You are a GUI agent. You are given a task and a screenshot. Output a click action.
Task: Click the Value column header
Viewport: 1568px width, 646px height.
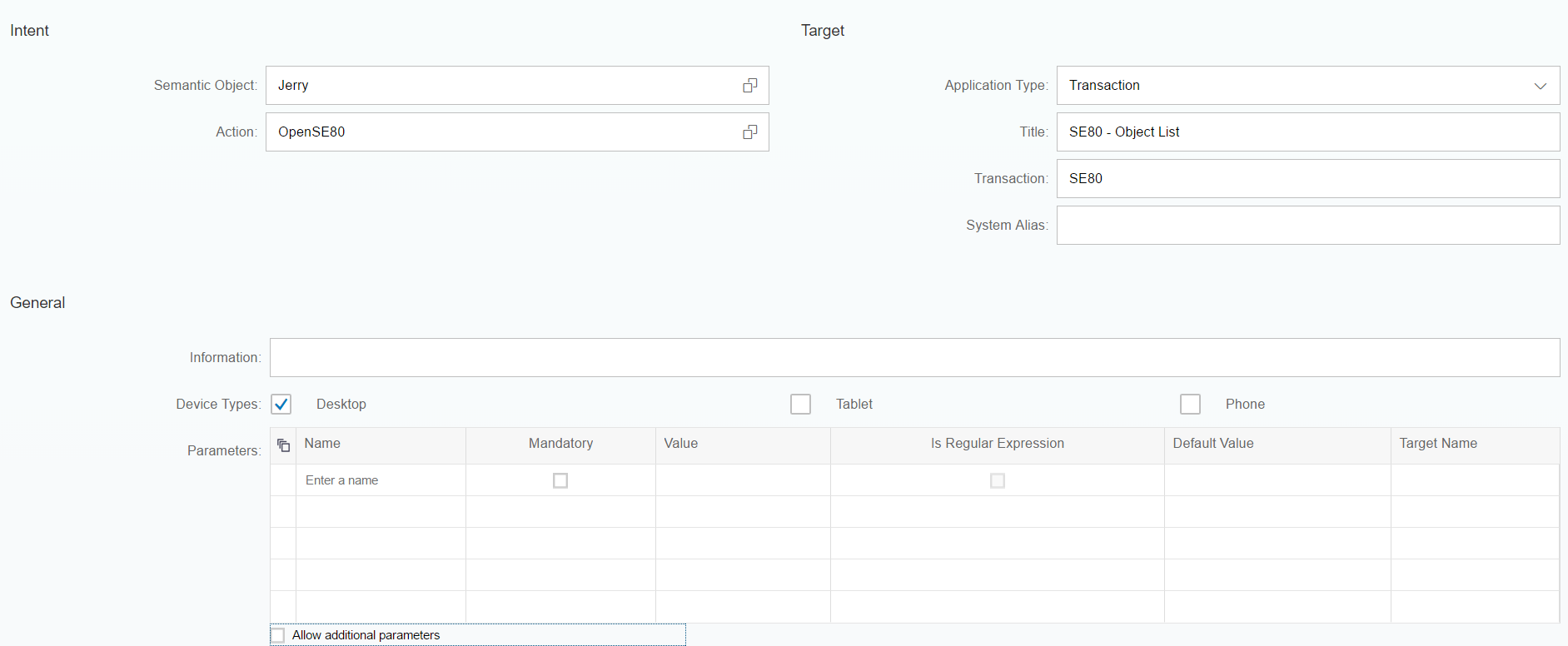(x=680, y=444)
